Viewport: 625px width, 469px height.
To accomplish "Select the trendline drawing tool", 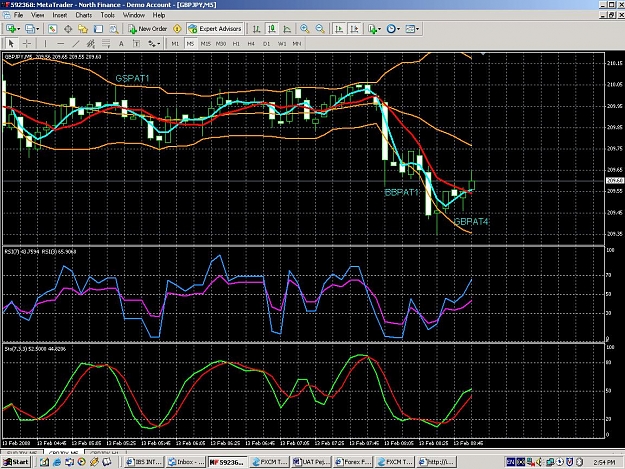I will pos(76,43).
